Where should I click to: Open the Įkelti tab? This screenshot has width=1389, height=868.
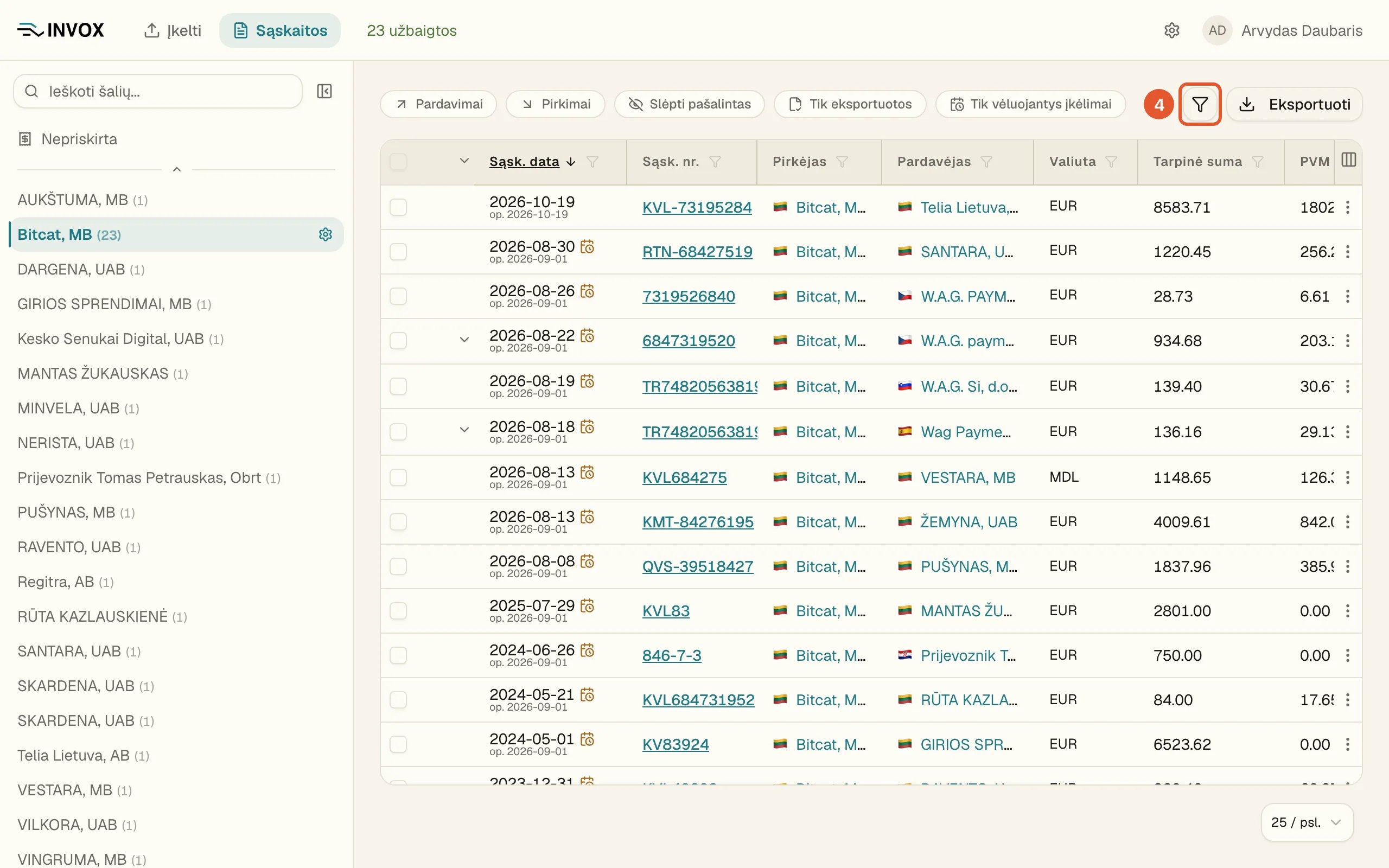click(173, 30)
